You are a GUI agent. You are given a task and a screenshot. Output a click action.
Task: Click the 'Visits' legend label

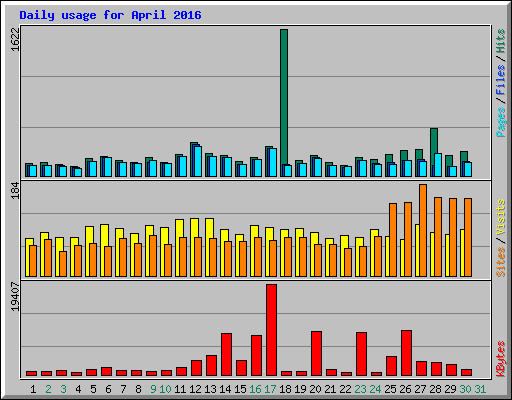(501, 217)
